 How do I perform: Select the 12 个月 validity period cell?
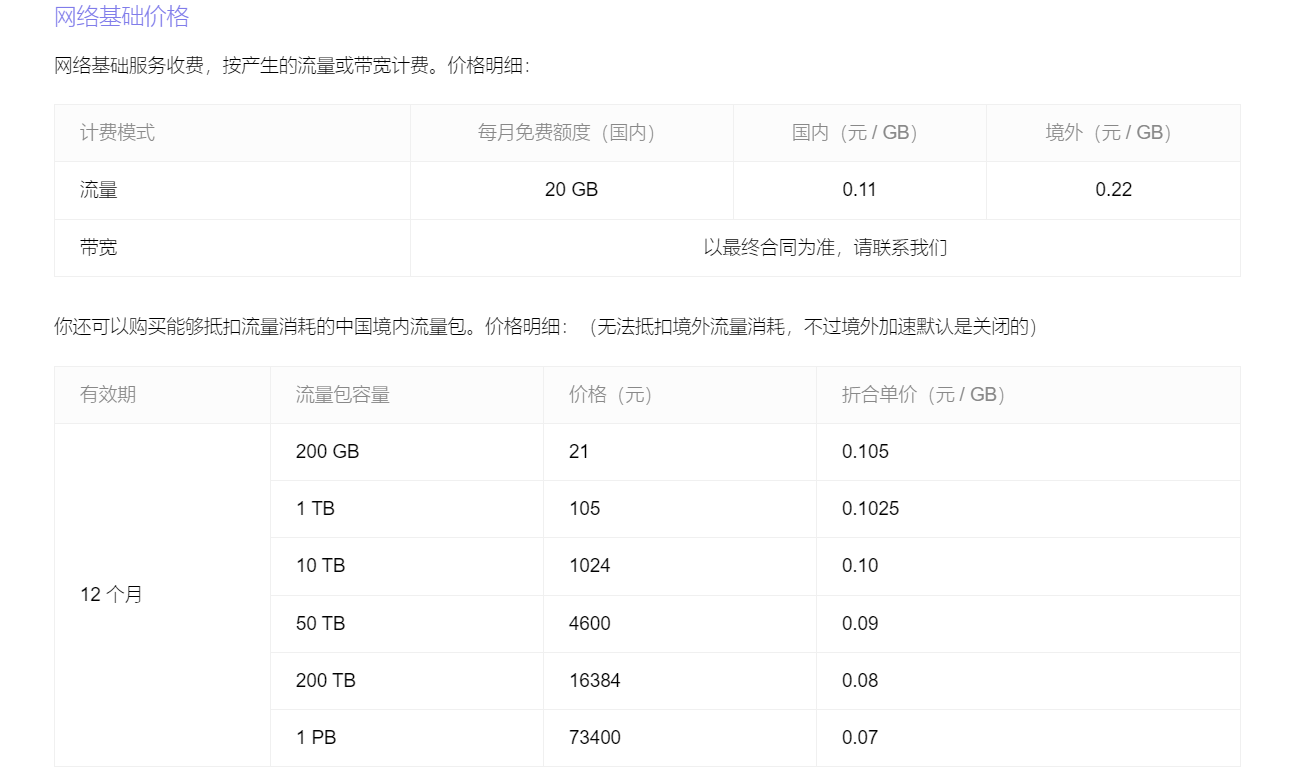click(111, 595)
